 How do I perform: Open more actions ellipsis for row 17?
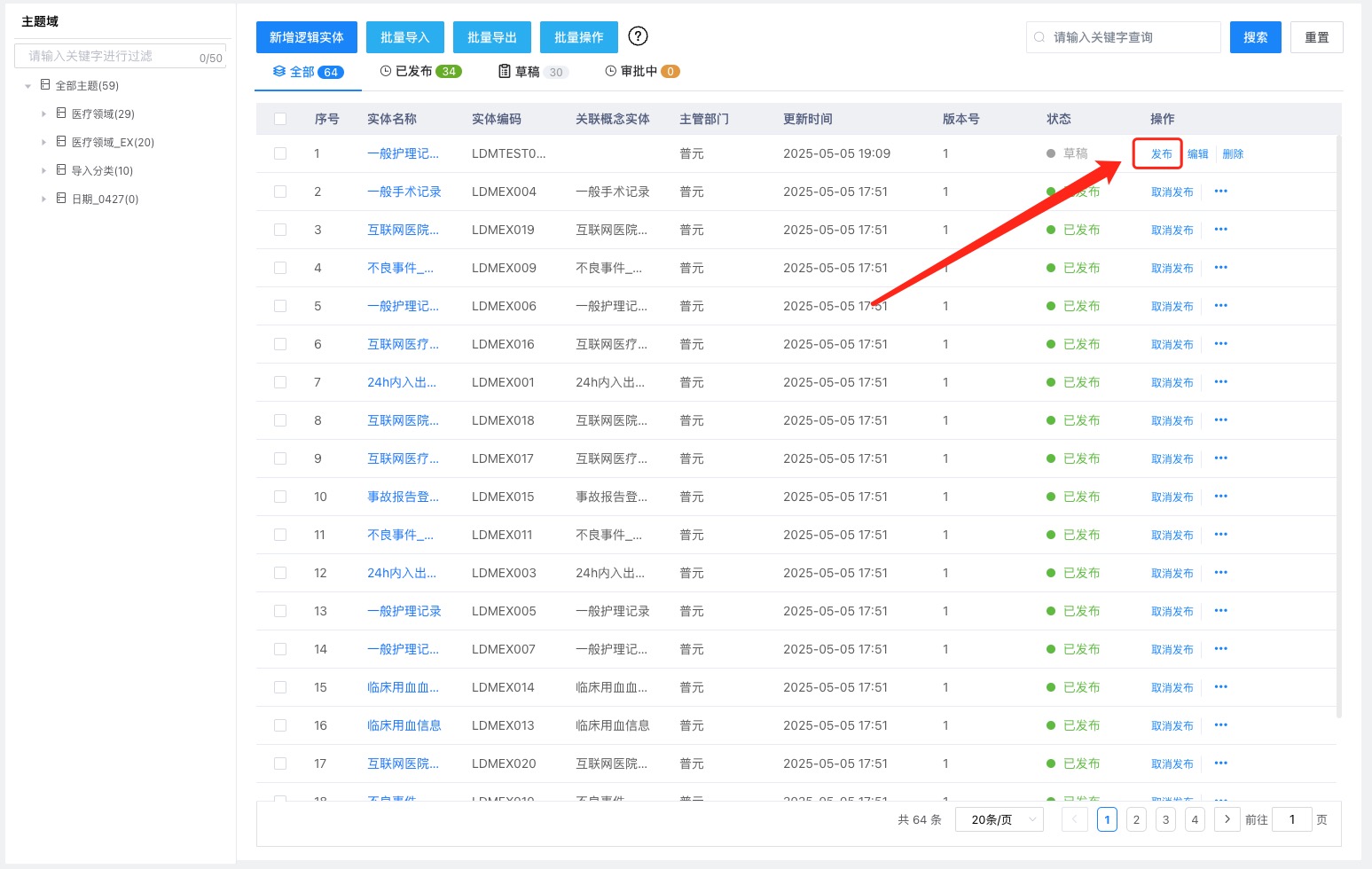point(1220,763)
